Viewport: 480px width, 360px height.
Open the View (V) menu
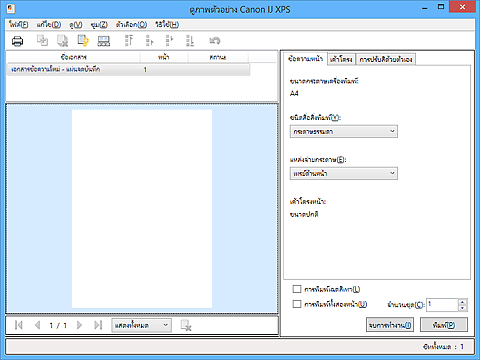(76, 24)
